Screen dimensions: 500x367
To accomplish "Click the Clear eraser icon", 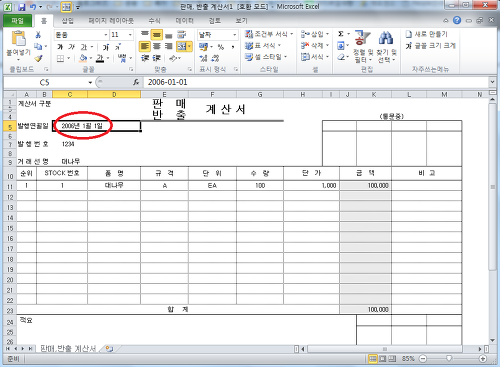I will click(x=341, y=57).
